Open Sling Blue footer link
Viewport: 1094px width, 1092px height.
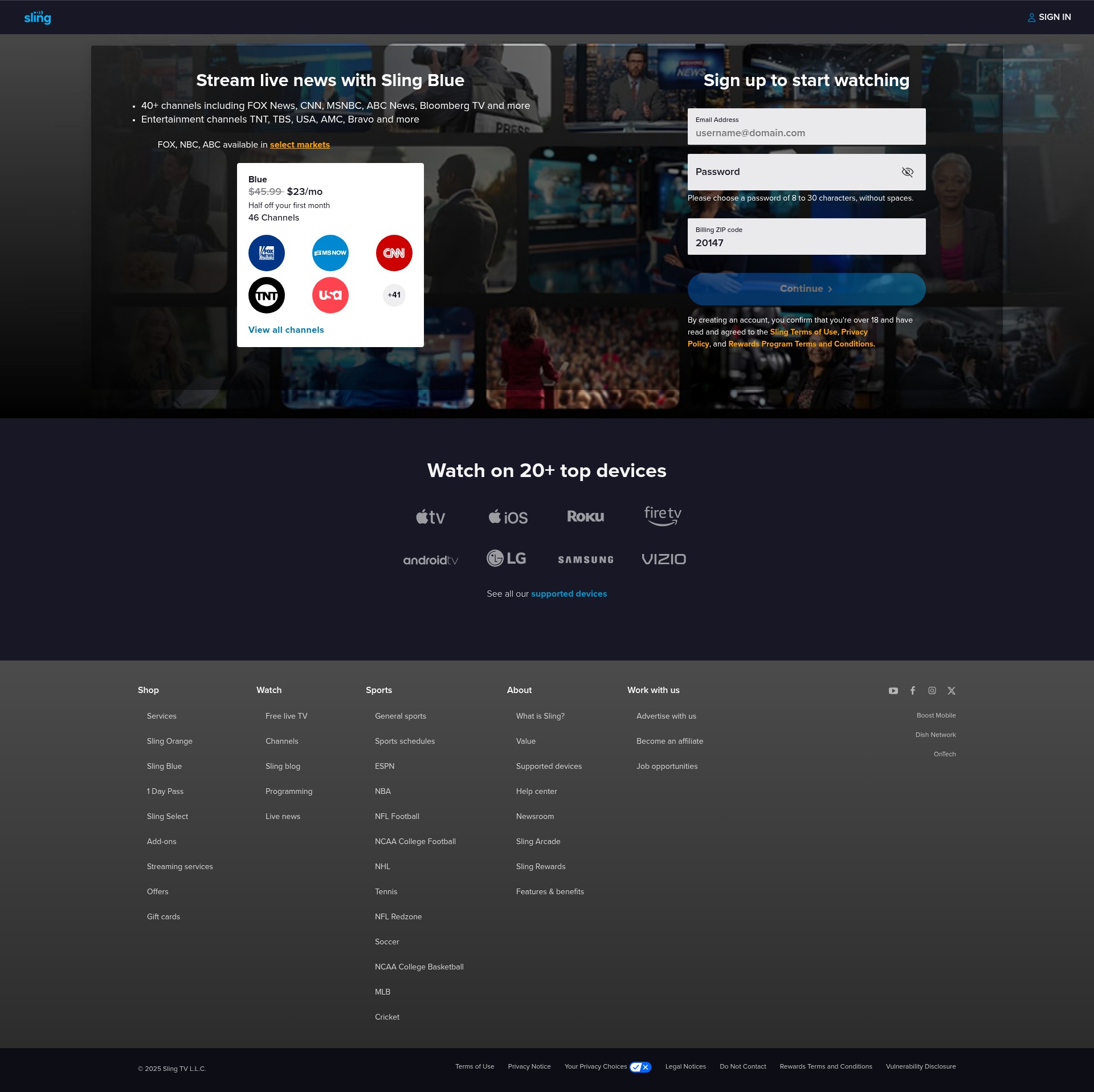pyautogui.click(x=164, y=766)
